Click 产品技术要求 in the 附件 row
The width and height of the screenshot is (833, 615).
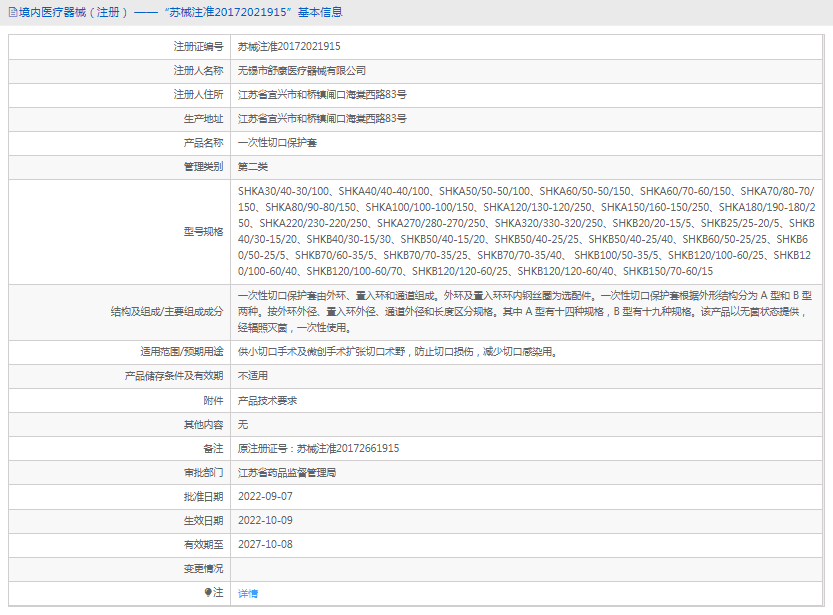[267, 400]
